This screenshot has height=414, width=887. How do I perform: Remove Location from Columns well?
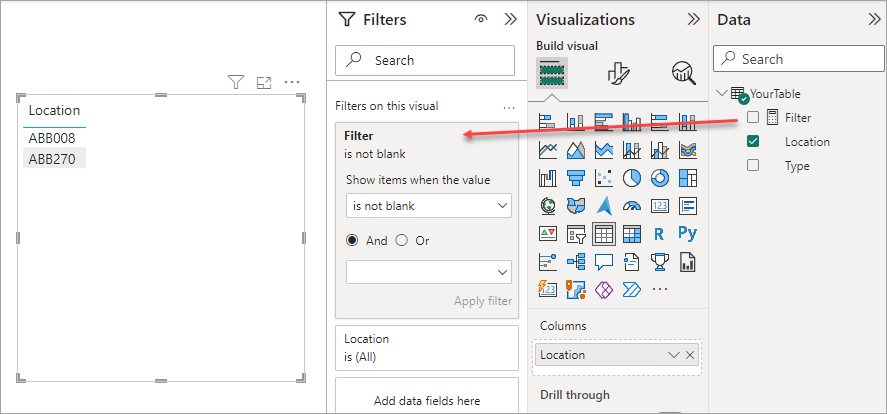[x=690, y=355]
